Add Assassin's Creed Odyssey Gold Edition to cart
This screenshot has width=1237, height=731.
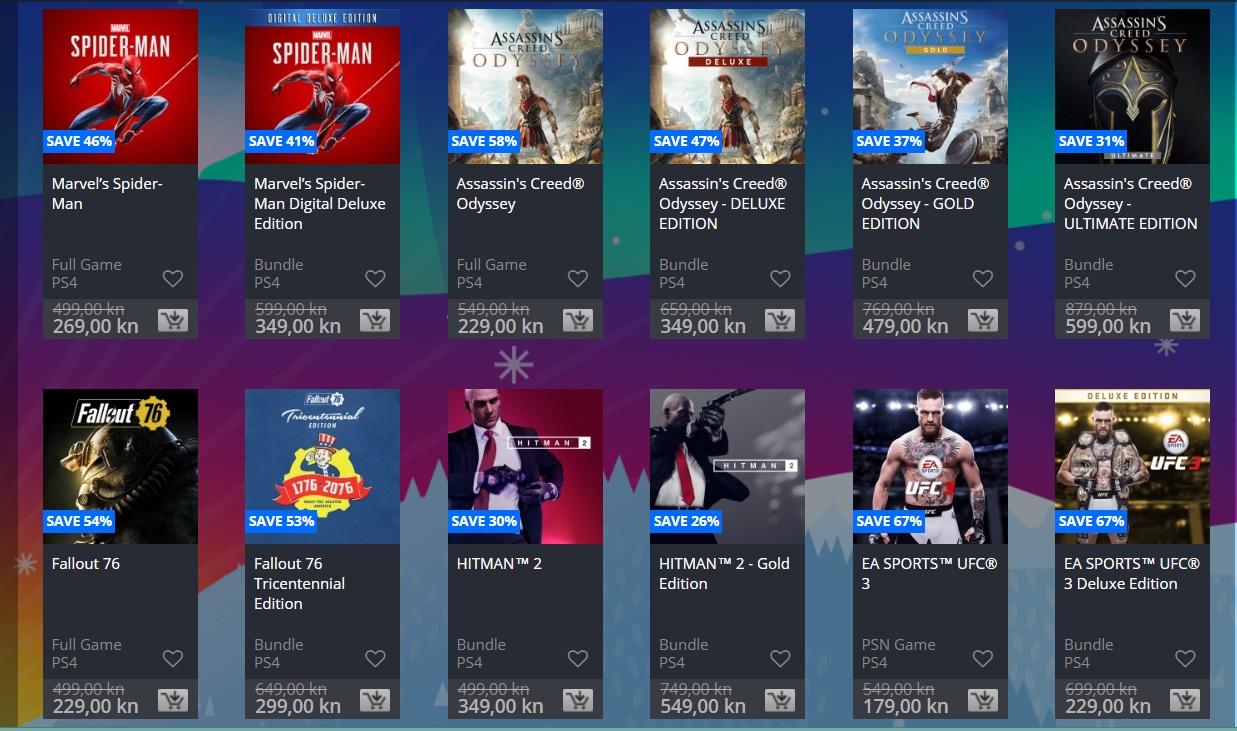(983, 321)
